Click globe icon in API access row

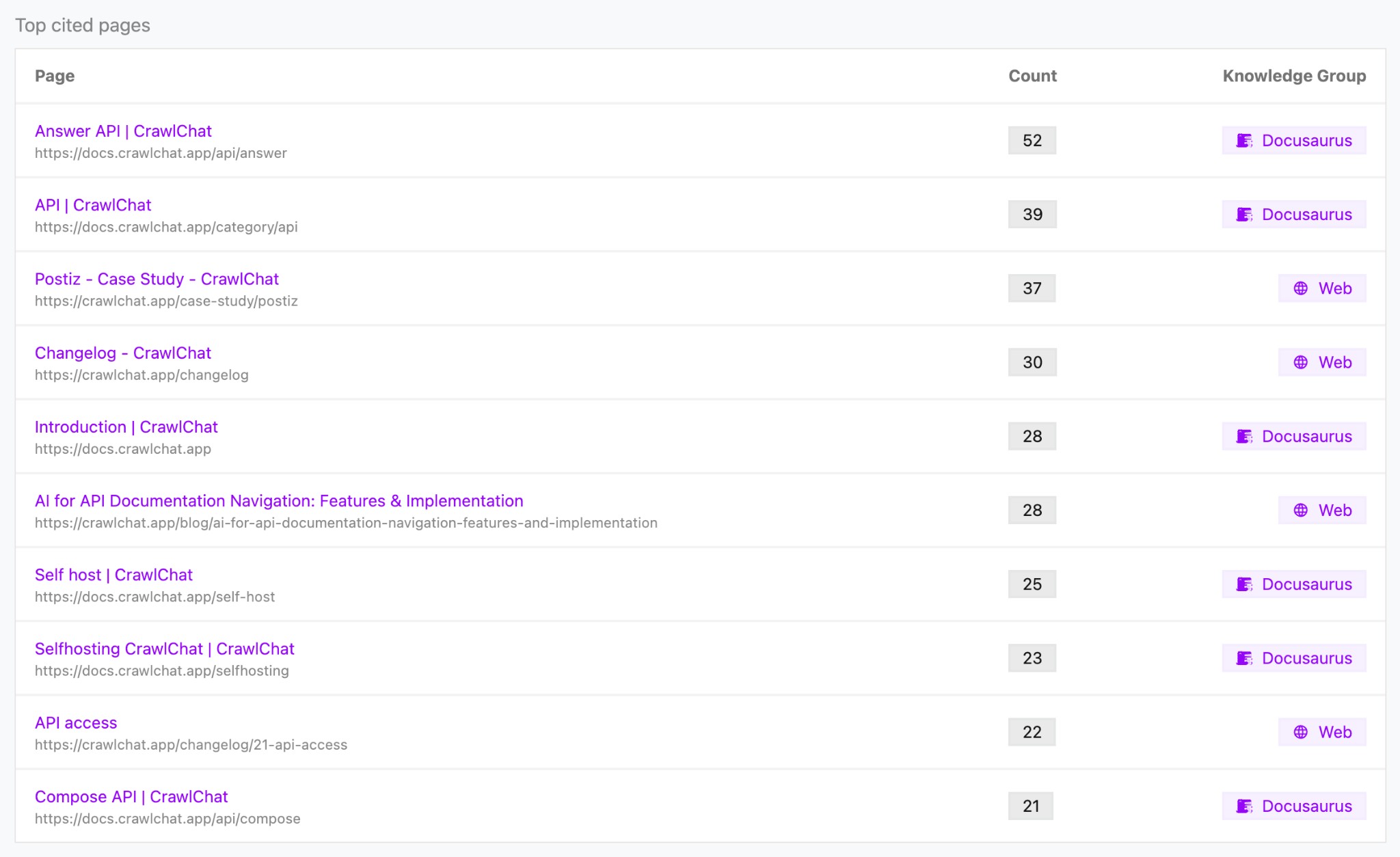(x=1300, y=732)
